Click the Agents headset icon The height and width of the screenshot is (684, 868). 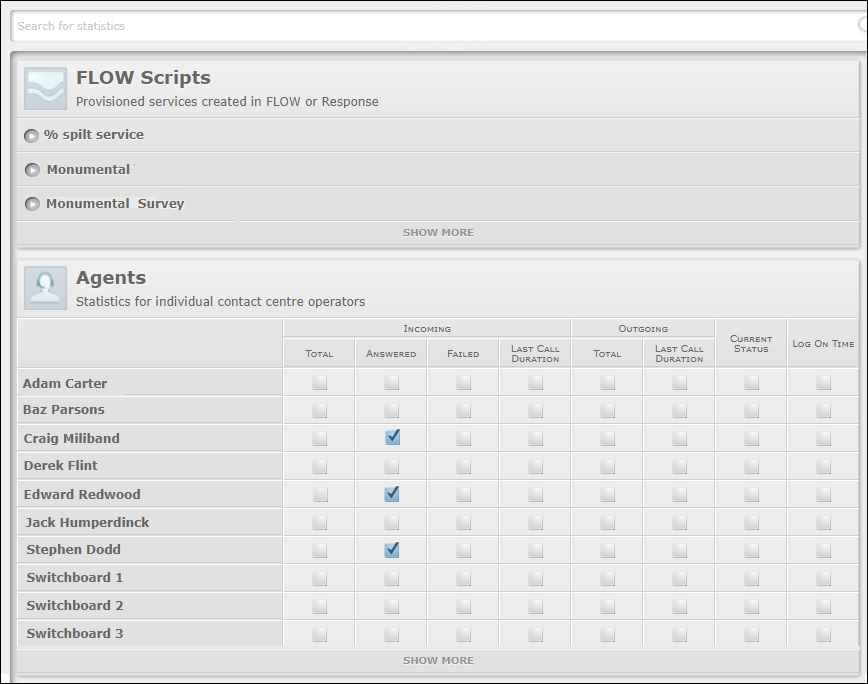click(x=45, y=288)
